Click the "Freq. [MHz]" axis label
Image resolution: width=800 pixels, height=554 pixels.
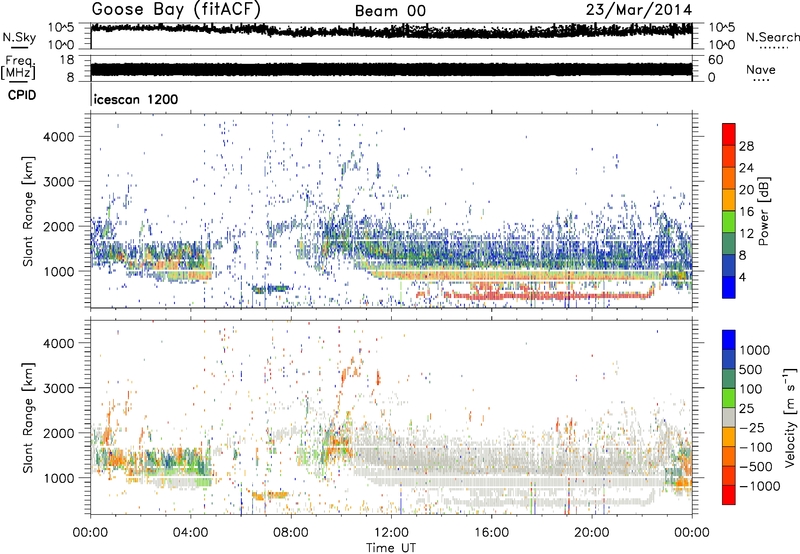click(18, 68)
